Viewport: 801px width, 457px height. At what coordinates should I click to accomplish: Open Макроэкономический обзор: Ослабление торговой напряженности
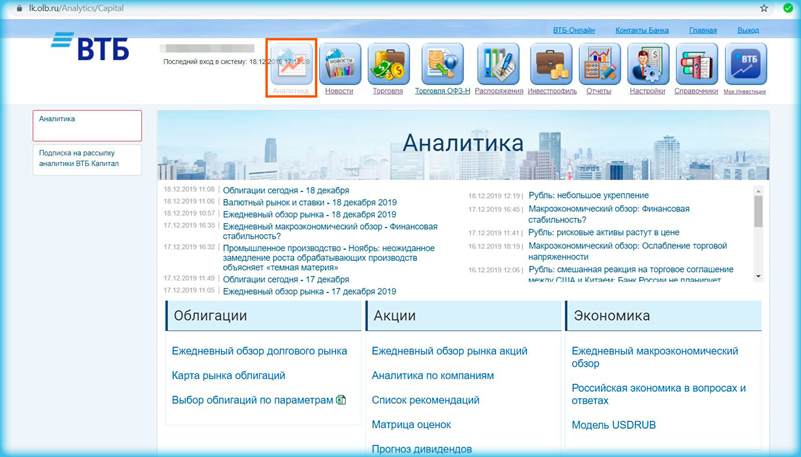tap(628, 251)
